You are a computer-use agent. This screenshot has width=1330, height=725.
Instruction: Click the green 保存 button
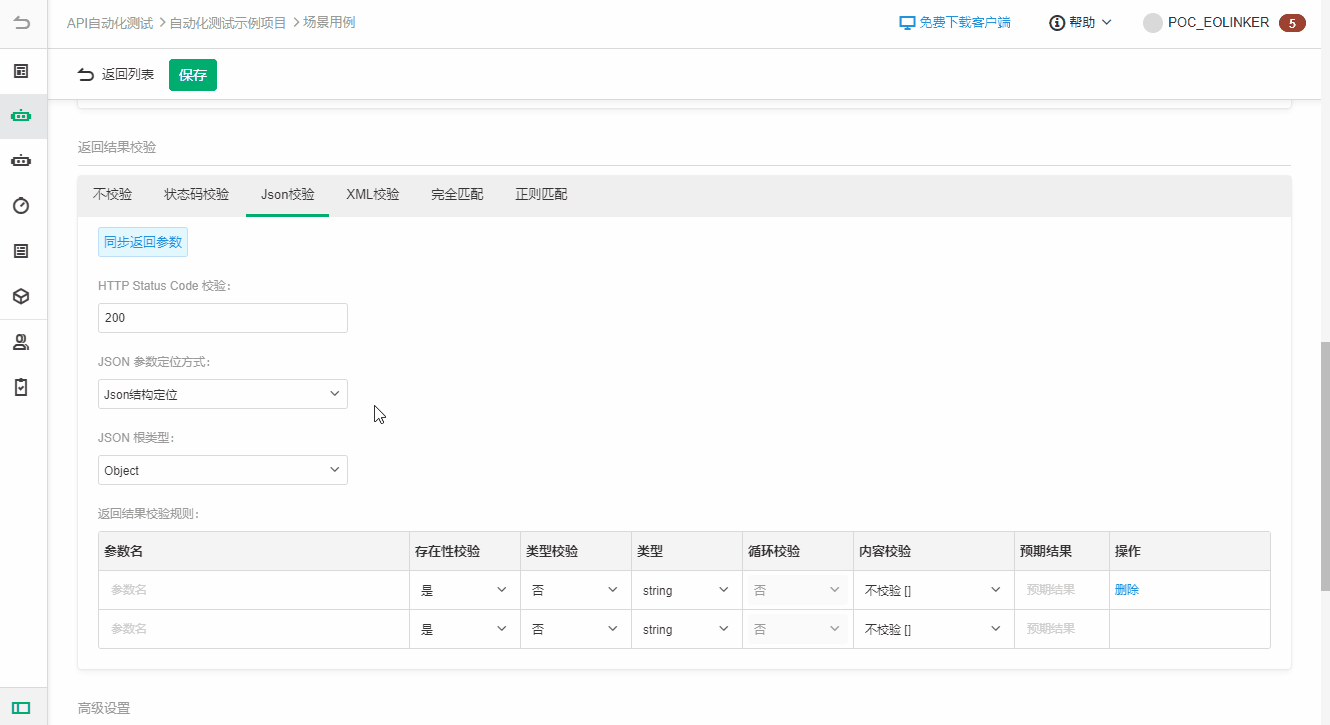(192, 74)
